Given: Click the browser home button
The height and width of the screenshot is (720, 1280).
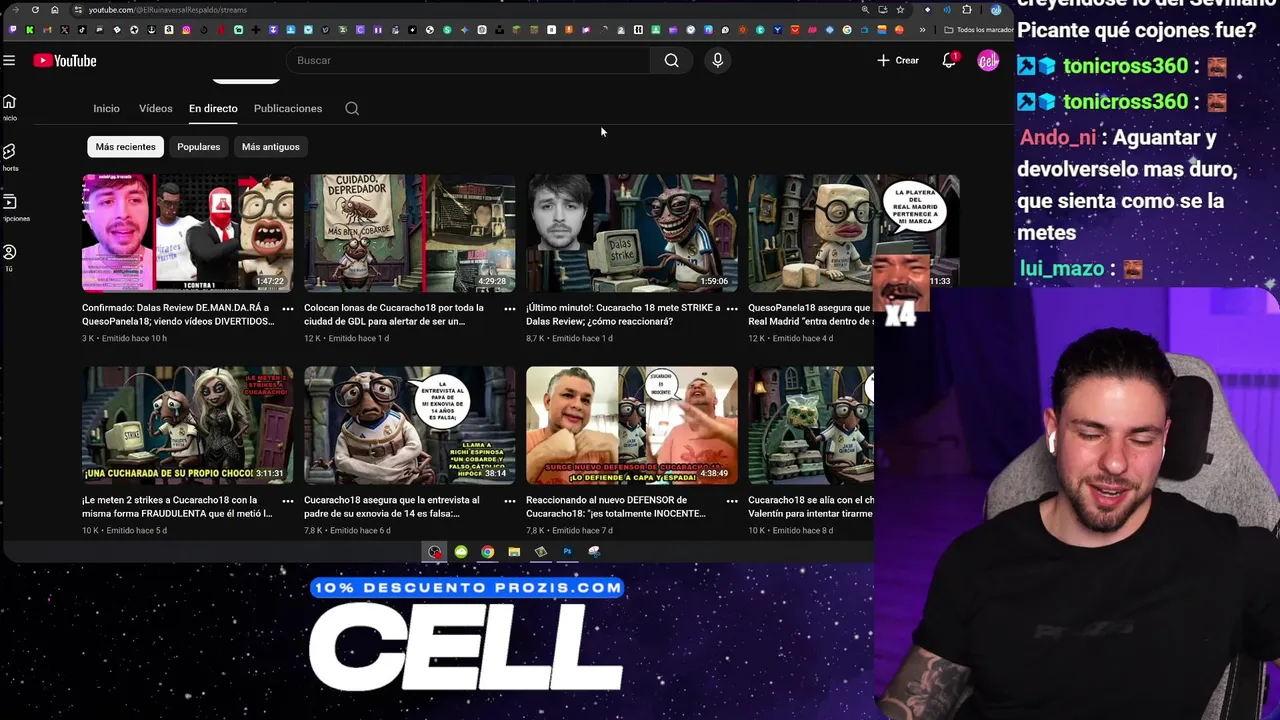Looking at the screenshot, I should coord(55,10).
